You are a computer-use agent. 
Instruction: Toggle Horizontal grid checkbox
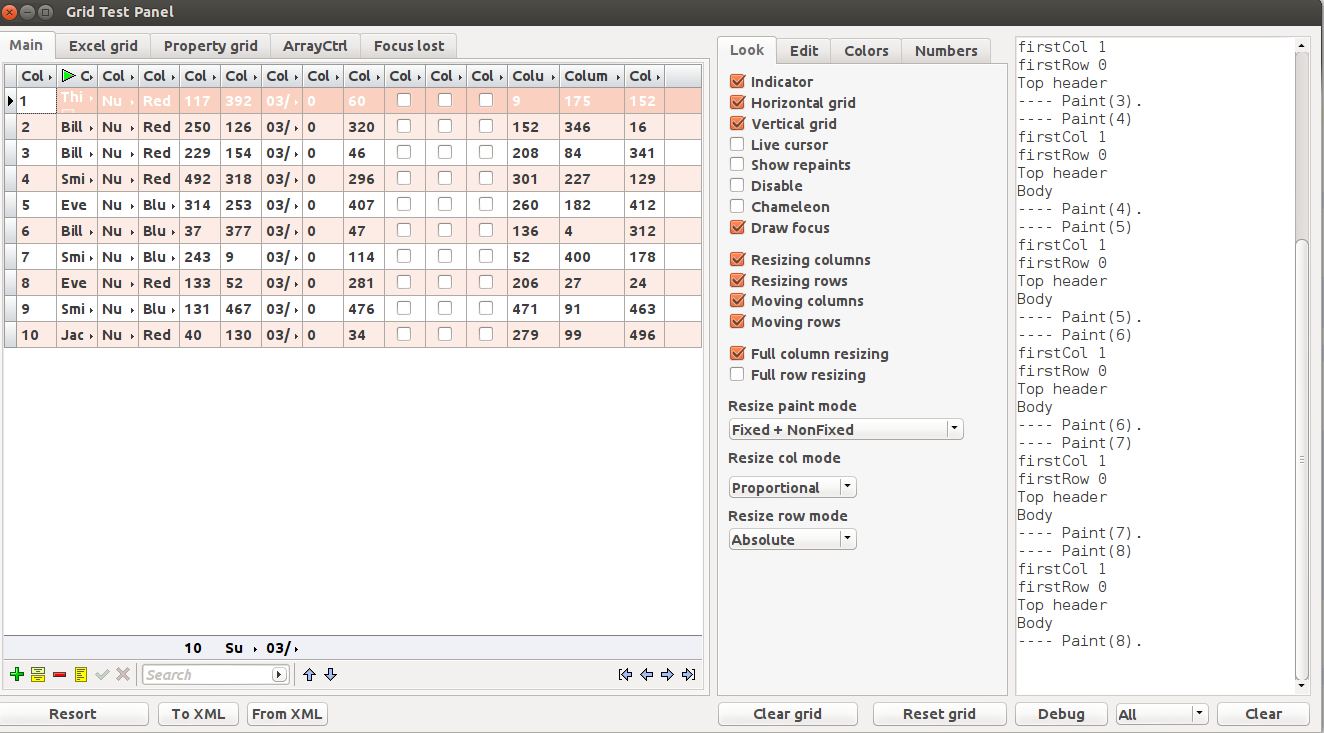click(738, 103)
